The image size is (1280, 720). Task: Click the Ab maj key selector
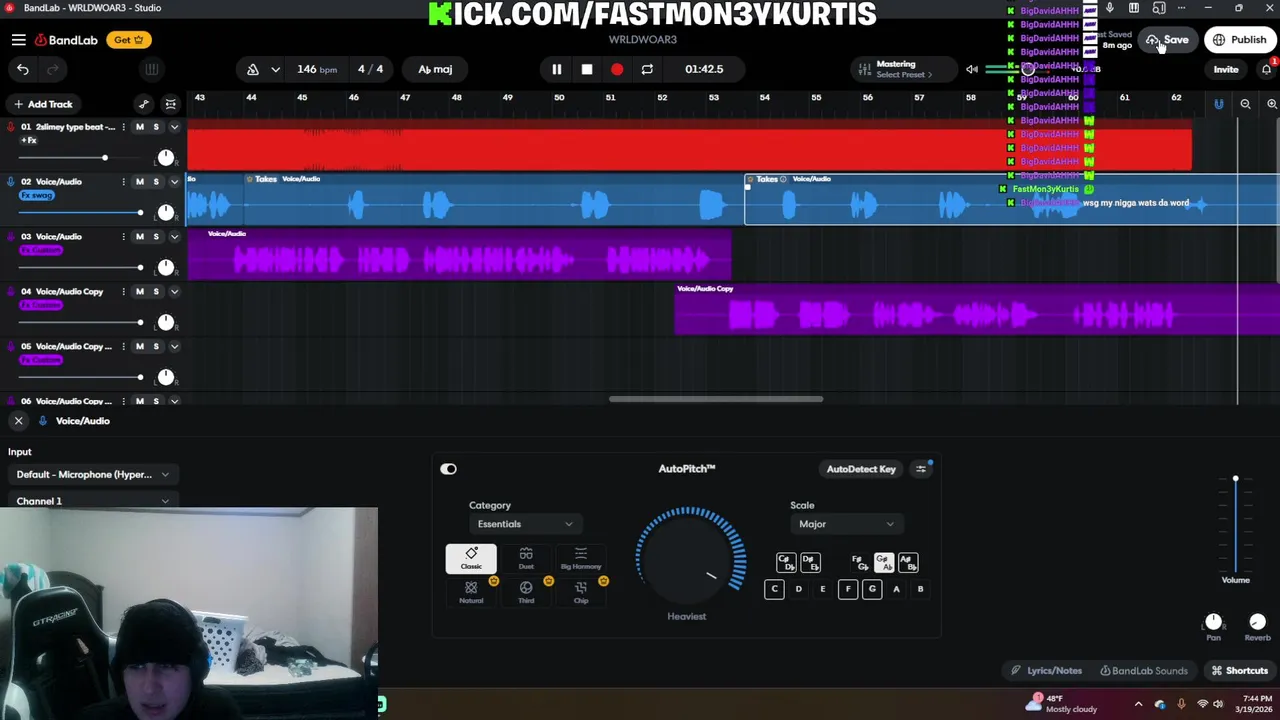pos(435,69)
